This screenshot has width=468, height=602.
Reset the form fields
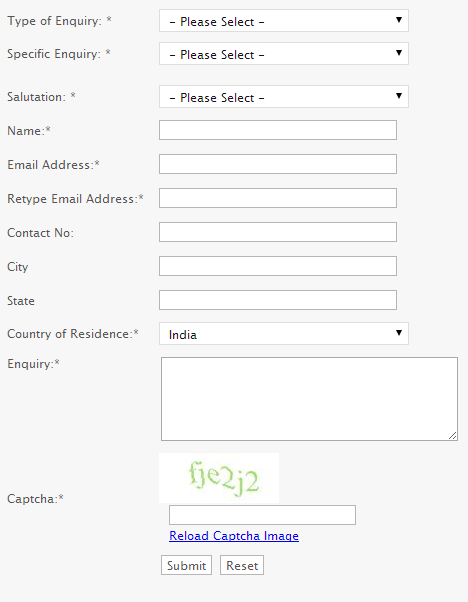(242, 565)
